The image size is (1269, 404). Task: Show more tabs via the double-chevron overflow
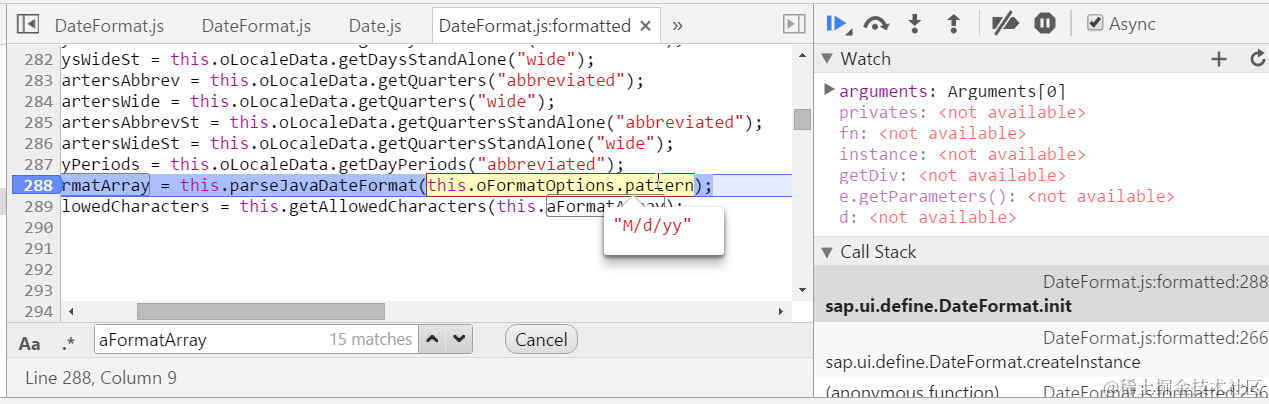click(x=677, y=25)
